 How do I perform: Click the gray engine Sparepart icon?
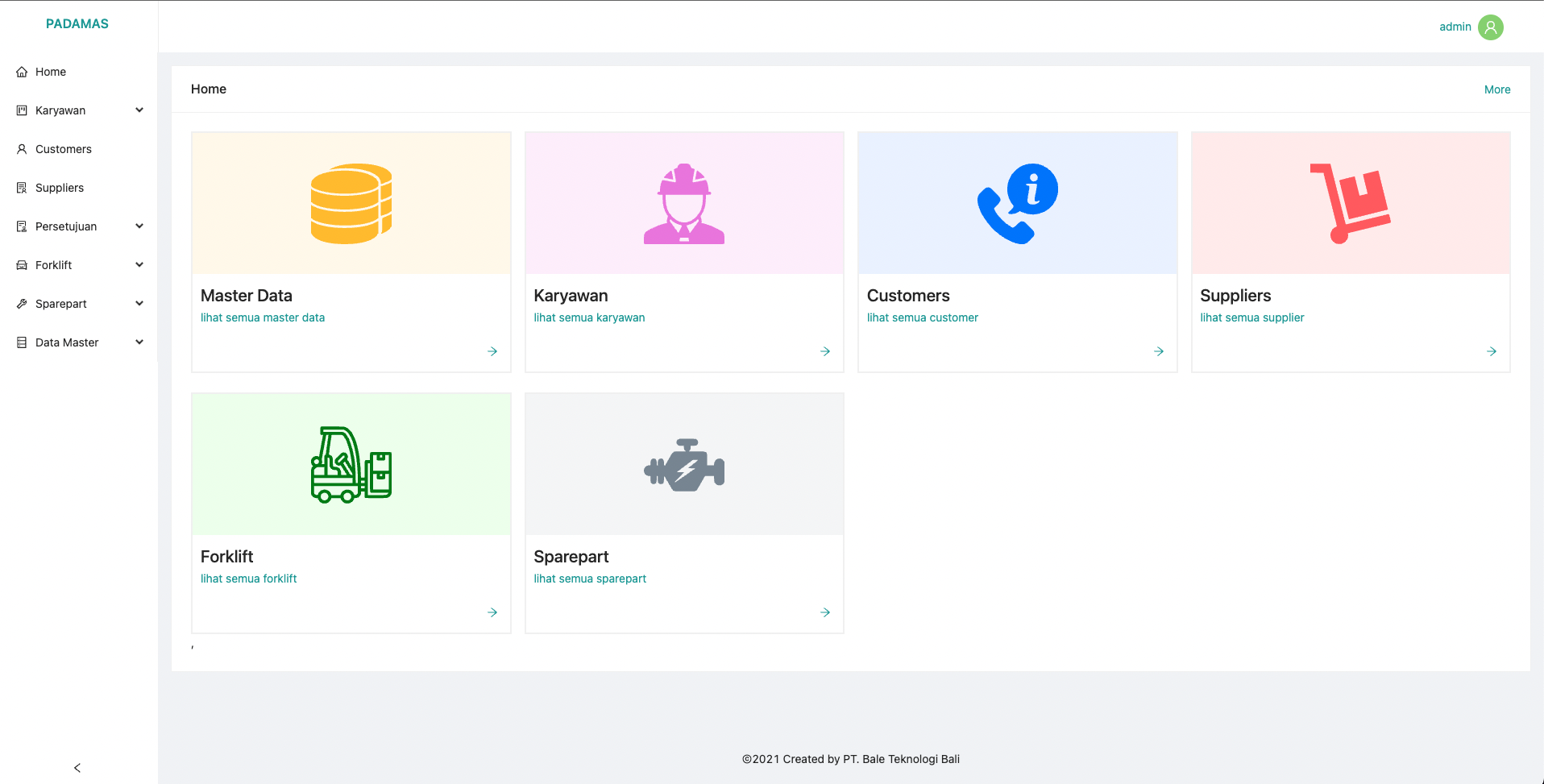coord(684,465)
